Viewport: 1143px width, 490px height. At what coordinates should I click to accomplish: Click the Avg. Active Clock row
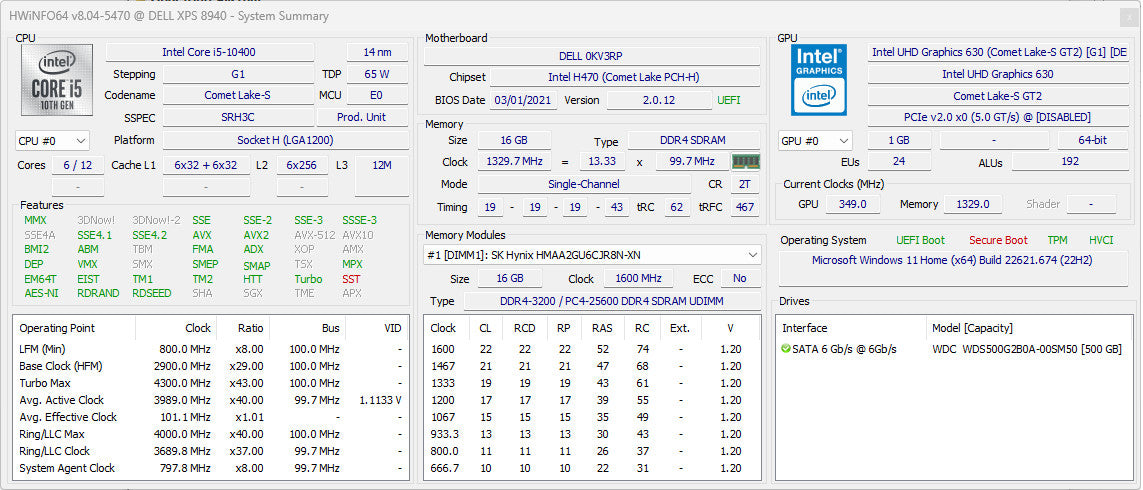tap(211, 400)
